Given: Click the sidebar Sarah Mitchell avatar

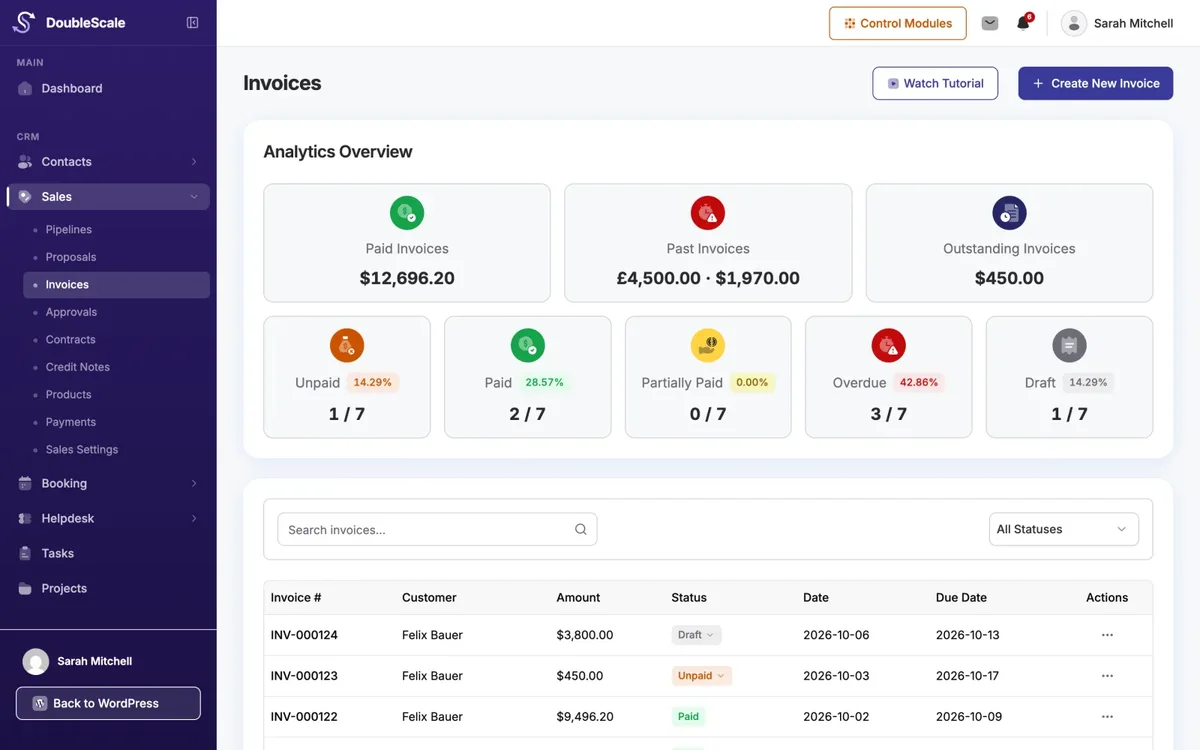Looking at the screenshot, I should pyautogui.click(x=36, y=661).
